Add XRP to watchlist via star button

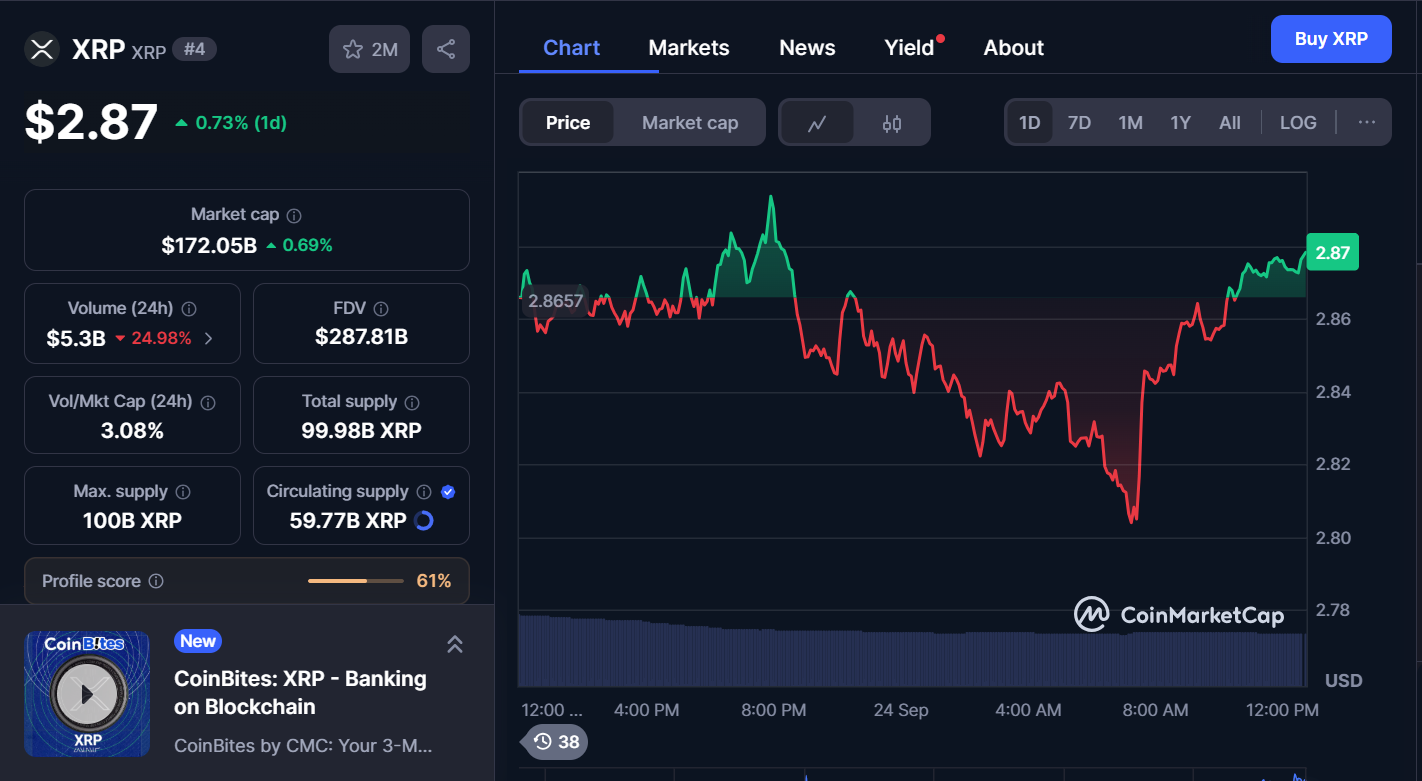pos(370,49)
